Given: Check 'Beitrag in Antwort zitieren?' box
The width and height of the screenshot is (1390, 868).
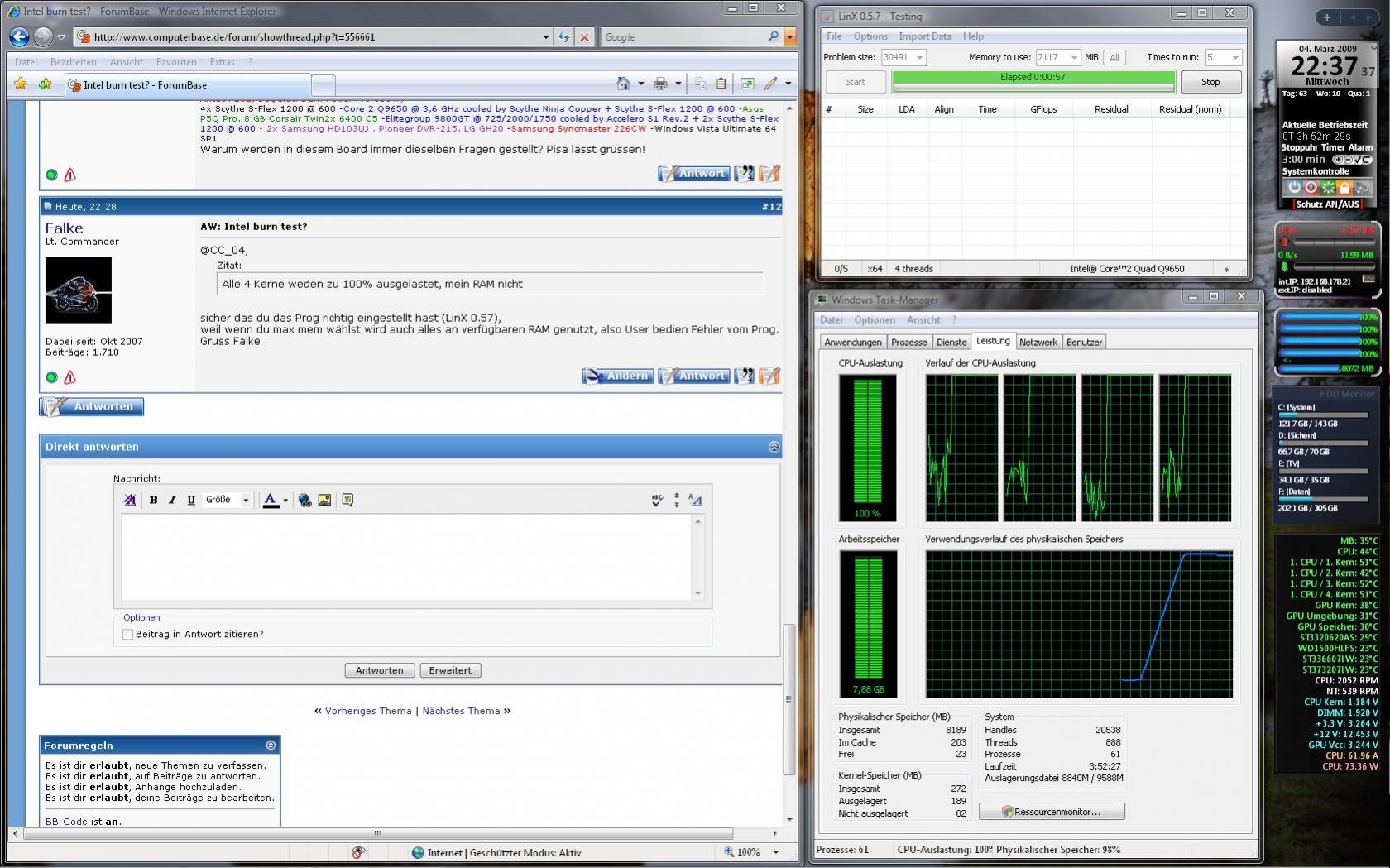Looking at the screenshot, I should pos(127,634).
